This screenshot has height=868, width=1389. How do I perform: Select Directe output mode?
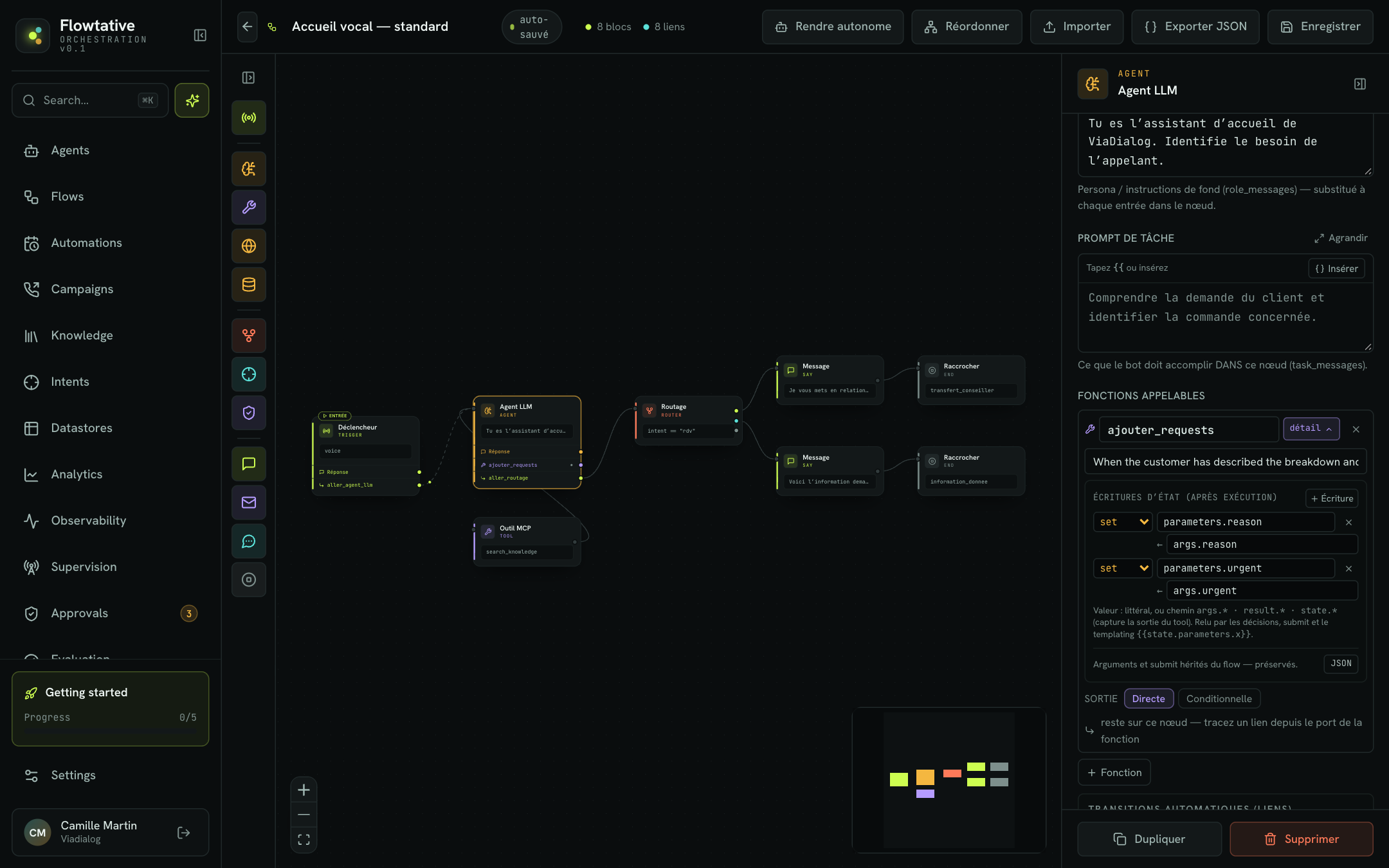click(1148, 699)
